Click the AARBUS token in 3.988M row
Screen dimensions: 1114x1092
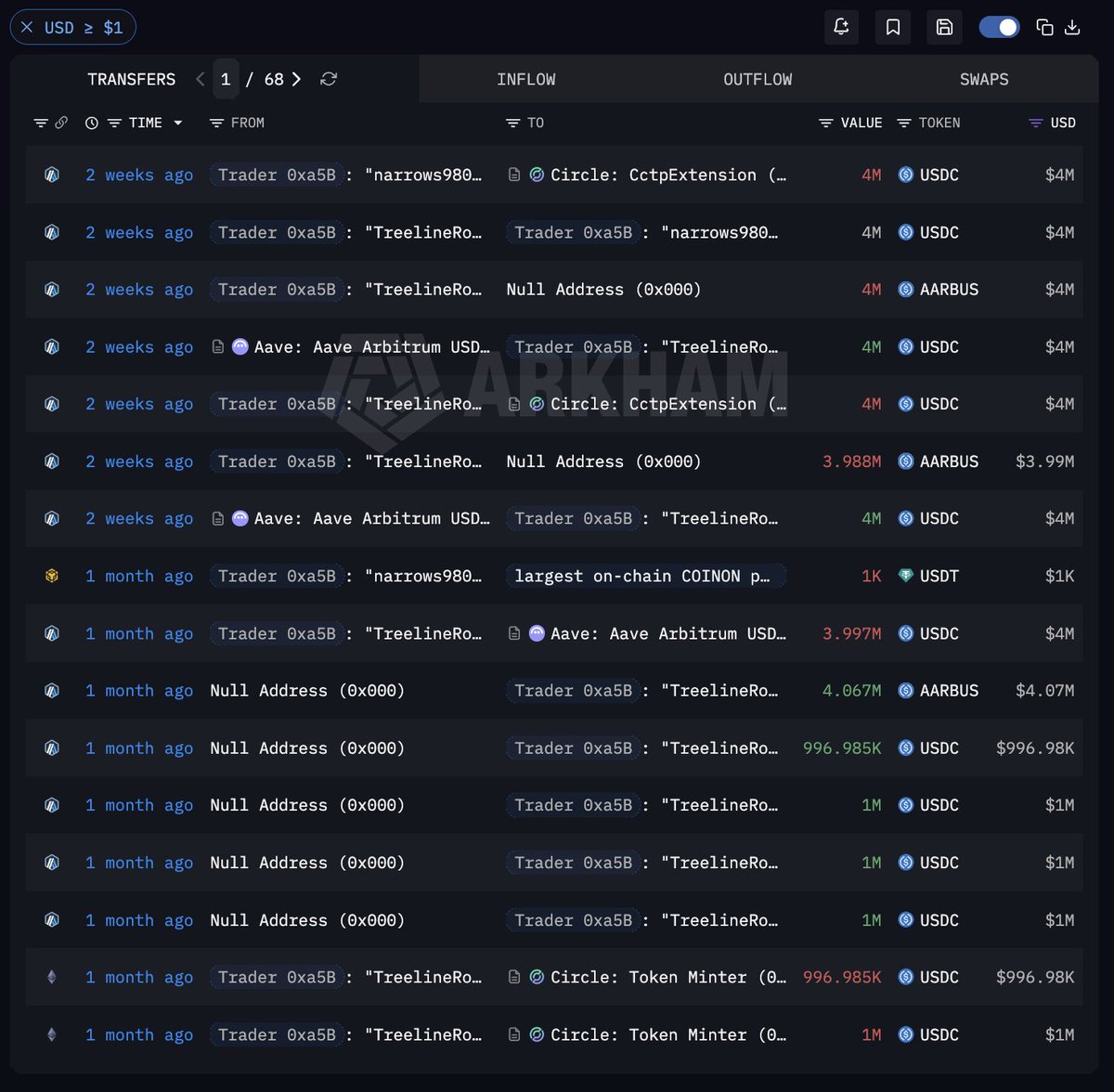pos(939,461)
